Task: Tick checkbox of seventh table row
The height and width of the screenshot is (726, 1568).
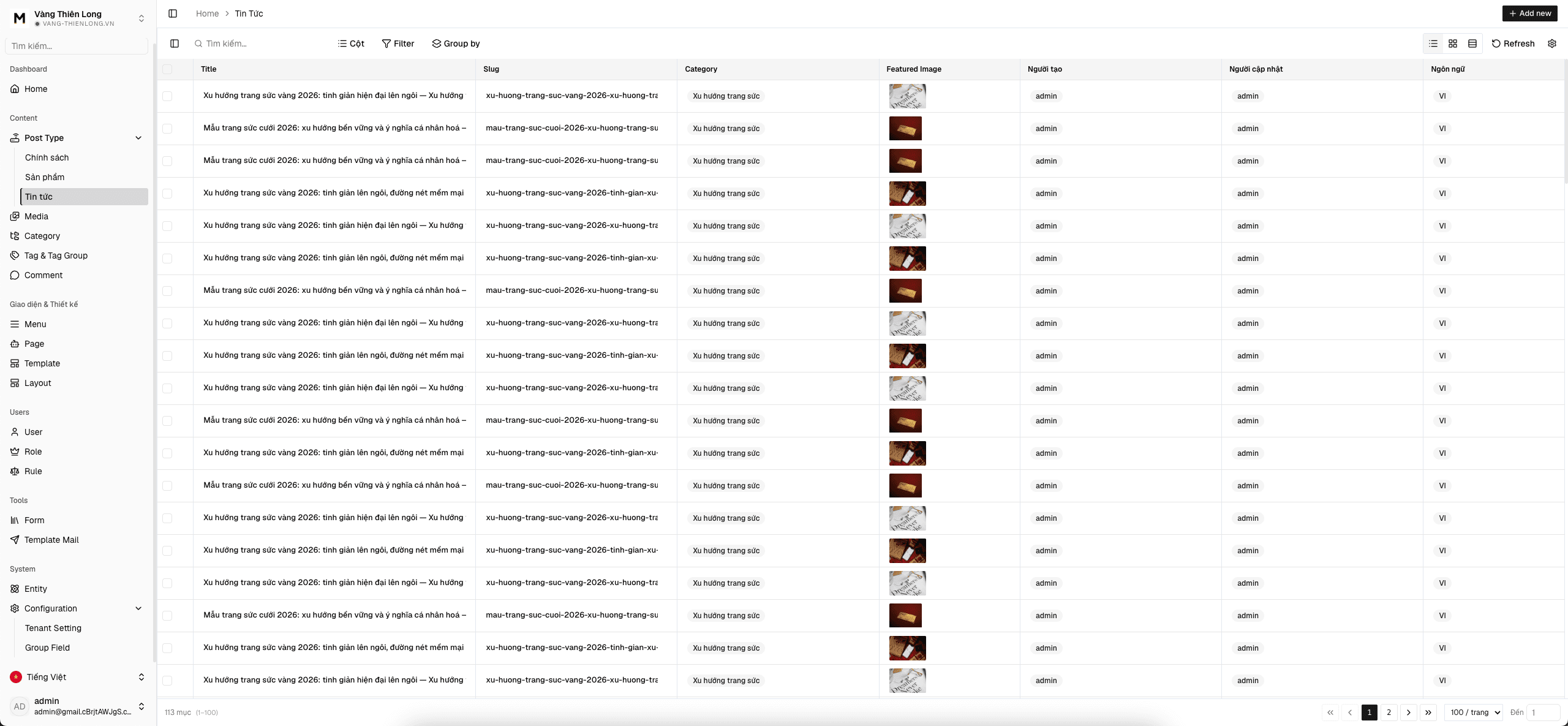Action: pyautogui.click(x=167, y=291)
